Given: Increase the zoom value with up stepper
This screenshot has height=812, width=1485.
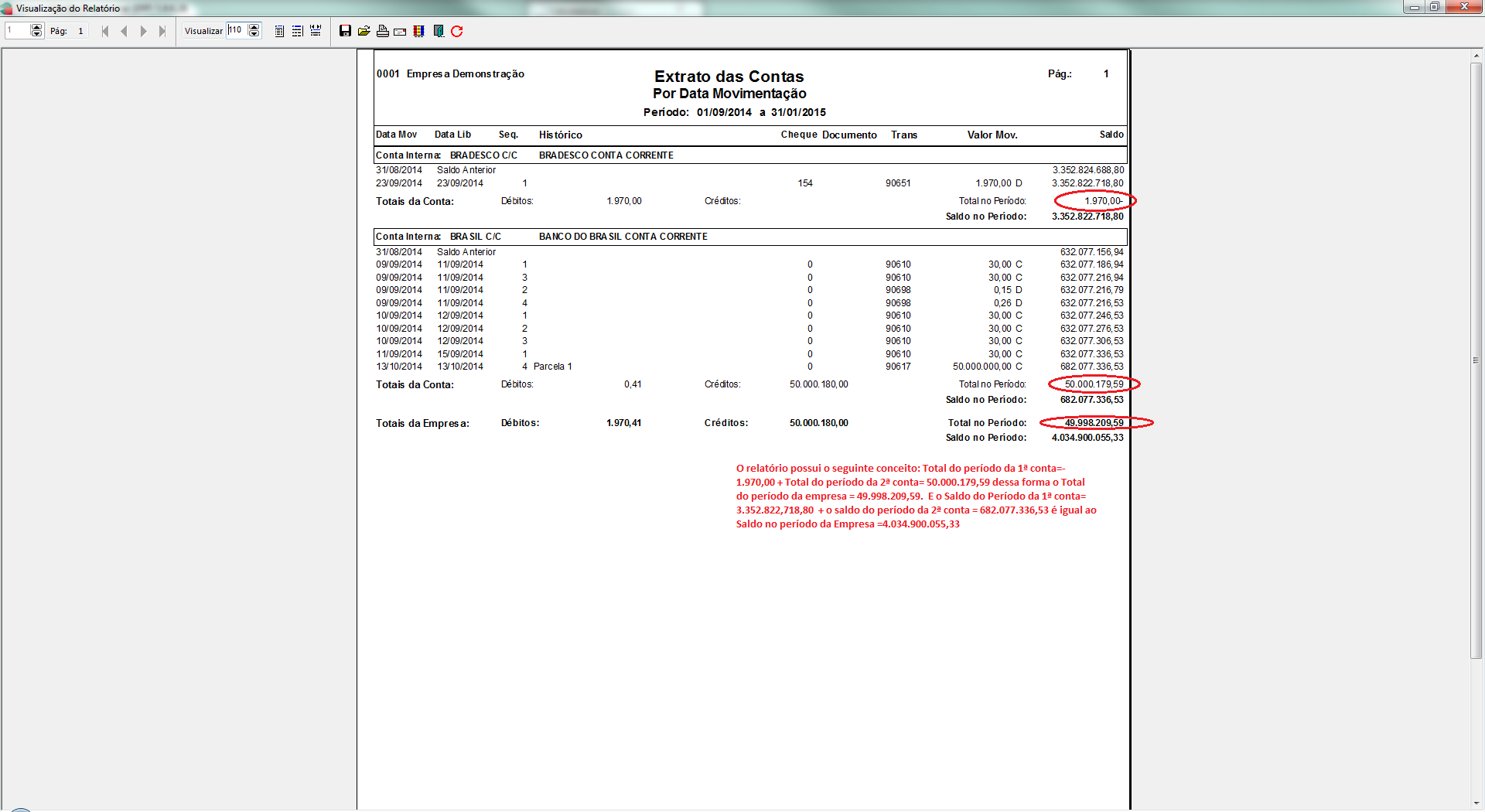Looking at the screenshot, I should (254, 27).
